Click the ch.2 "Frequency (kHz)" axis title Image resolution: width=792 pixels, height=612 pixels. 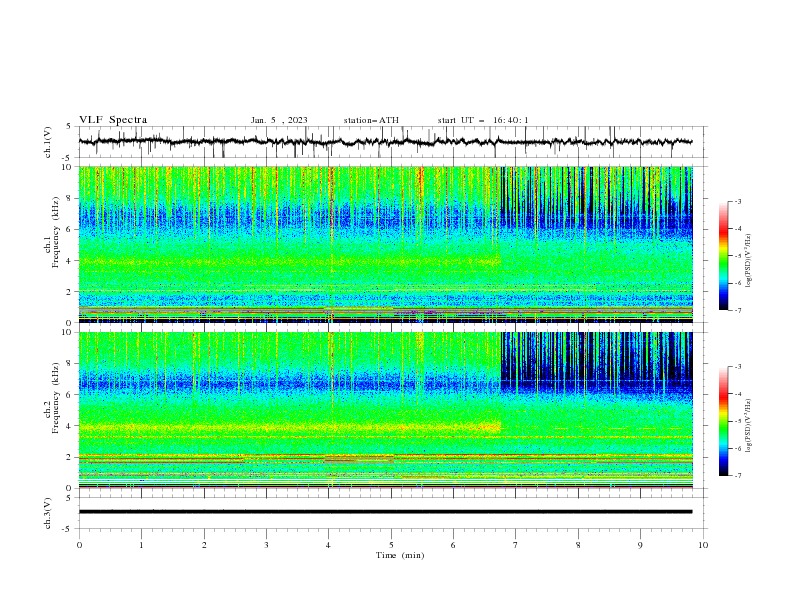56,397
